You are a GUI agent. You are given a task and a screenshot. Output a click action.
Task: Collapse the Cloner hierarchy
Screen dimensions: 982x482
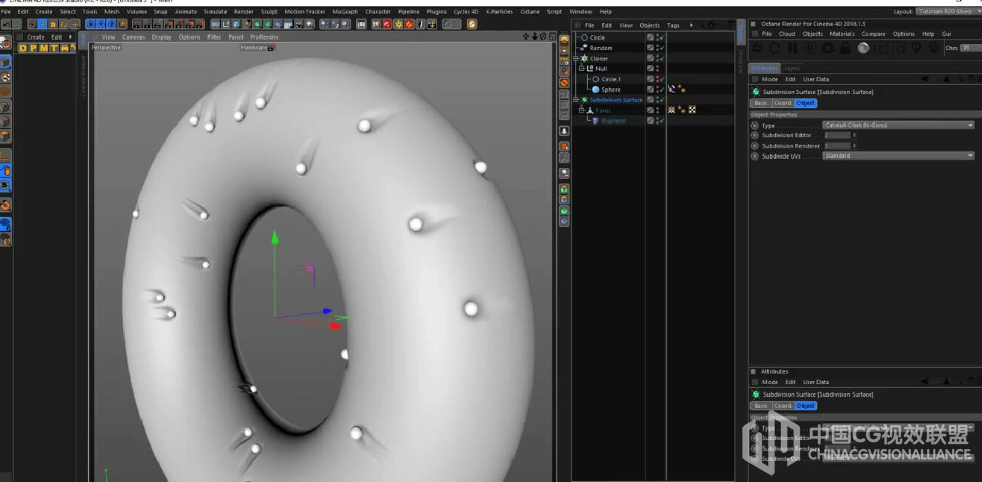pos(576,58)
